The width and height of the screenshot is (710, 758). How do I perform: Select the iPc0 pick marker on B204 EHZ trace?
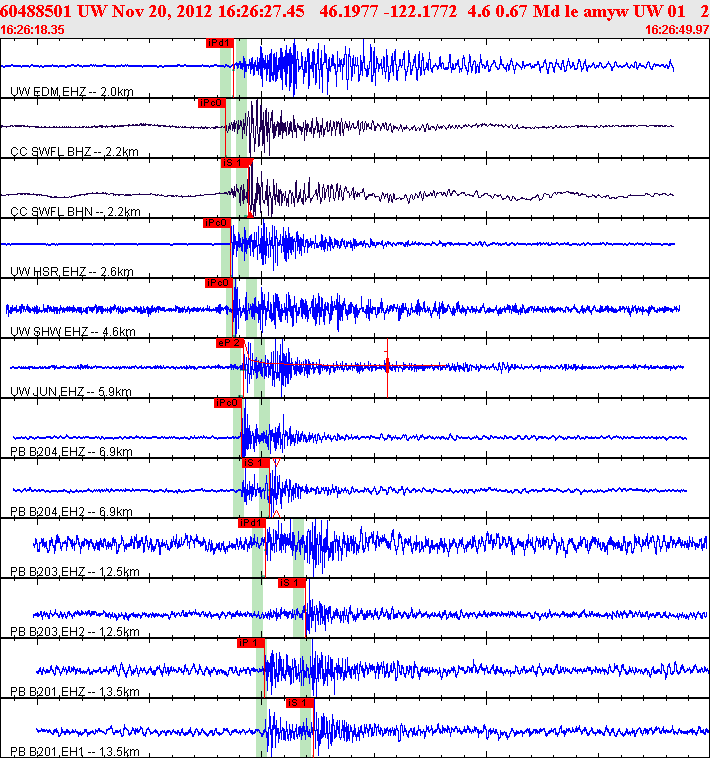pos(228,403)
